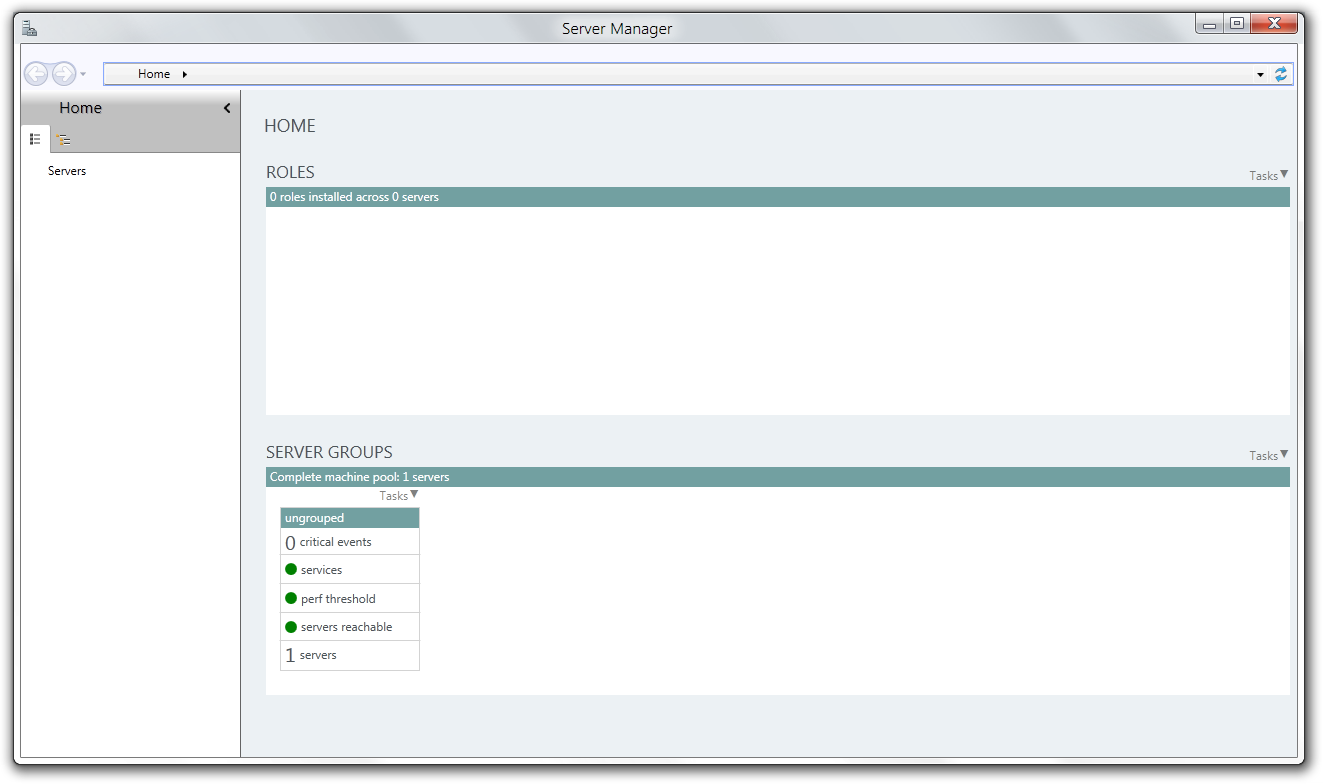Click the green servers reachable status dot
The height and width of the screenshot is (784, 1323).
(291, 627)
